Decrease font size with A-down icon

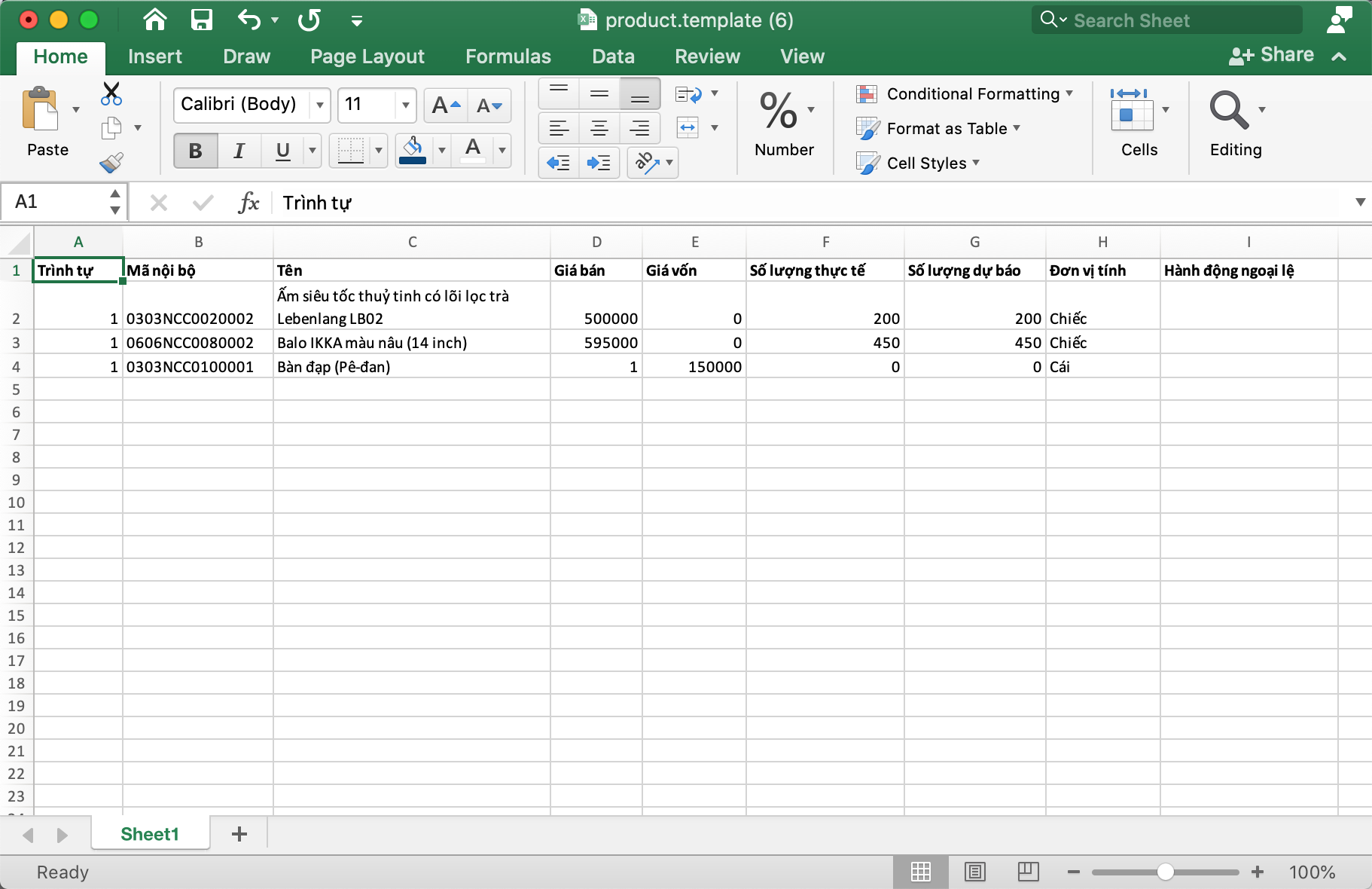(x=489, y=105)
